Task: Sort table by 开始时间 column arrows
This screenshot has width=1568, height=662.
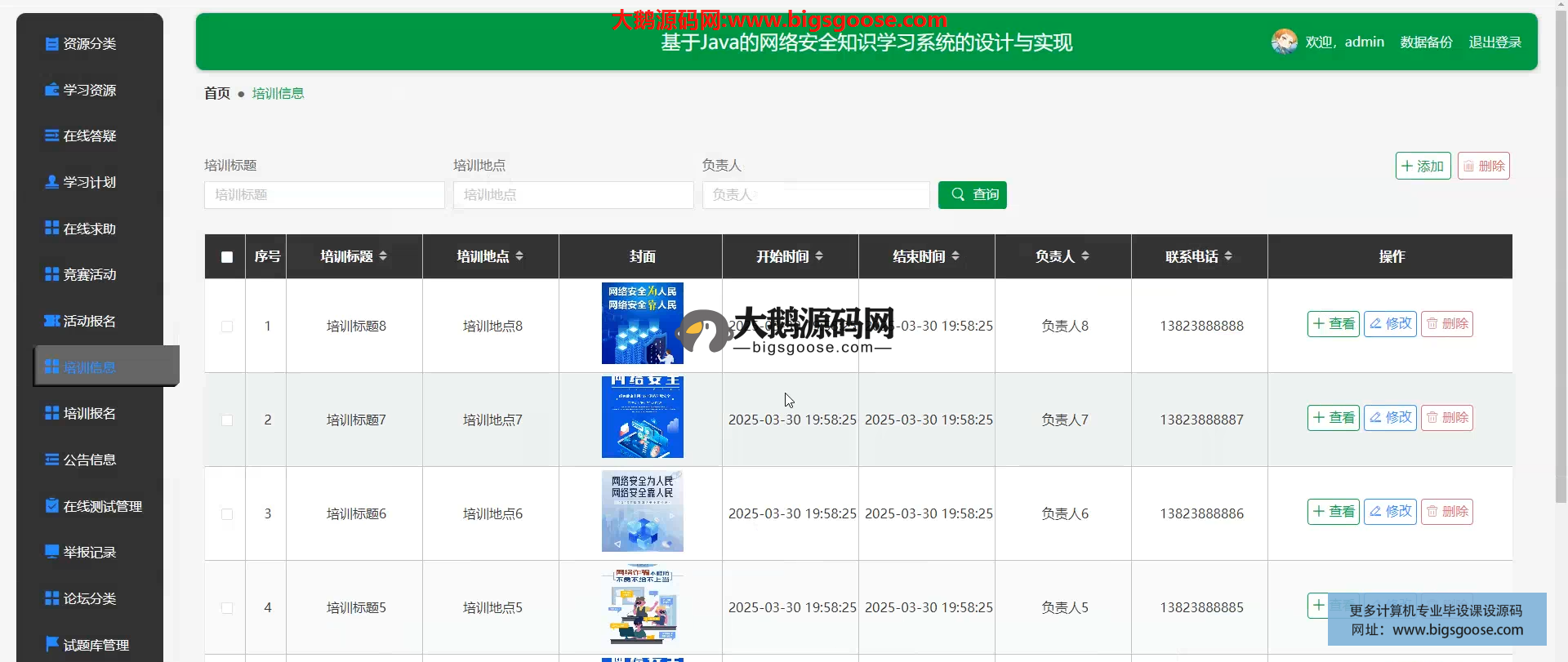Action: (819, 256)
